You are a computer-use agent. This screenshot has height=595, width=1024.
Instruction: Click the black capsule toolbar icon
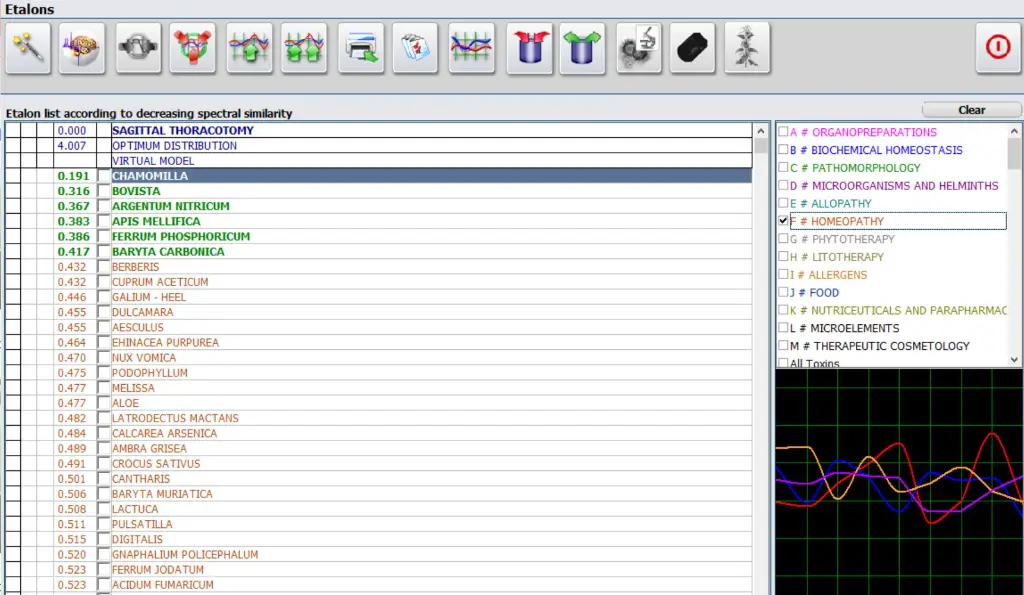click(693, 48)
